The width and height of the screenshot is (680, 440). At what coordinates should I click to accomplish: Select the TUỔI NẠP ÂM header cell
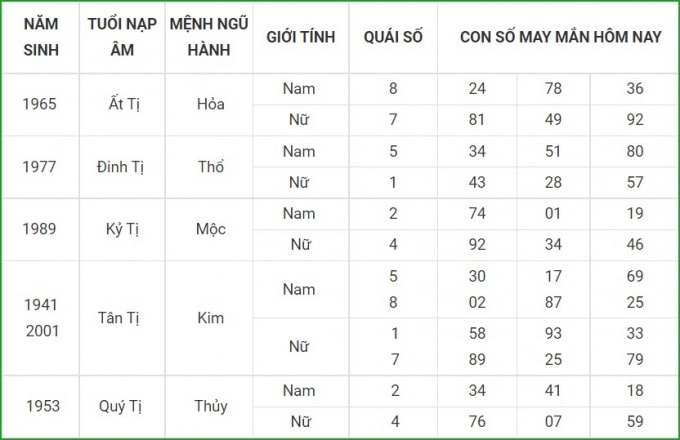click(122, 37)
